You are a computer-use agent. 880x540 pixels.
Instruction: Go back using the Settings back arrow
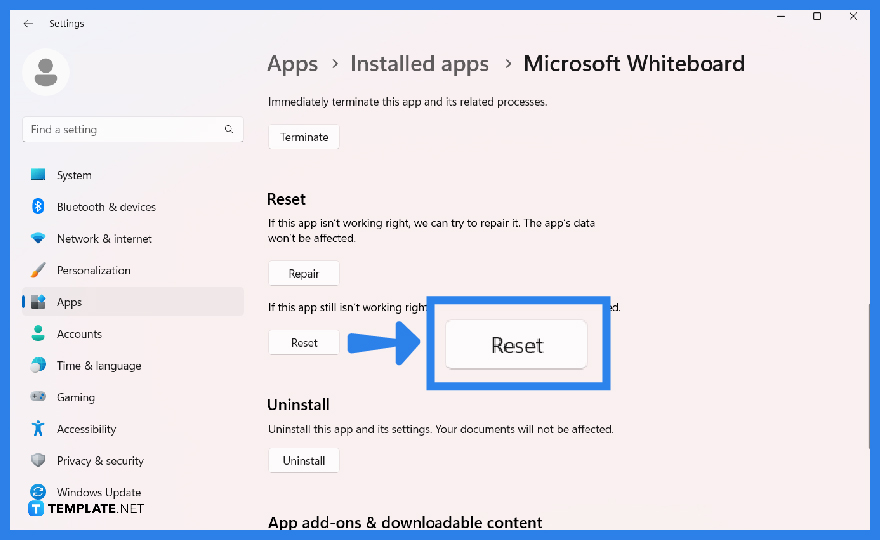pos(28,24)
